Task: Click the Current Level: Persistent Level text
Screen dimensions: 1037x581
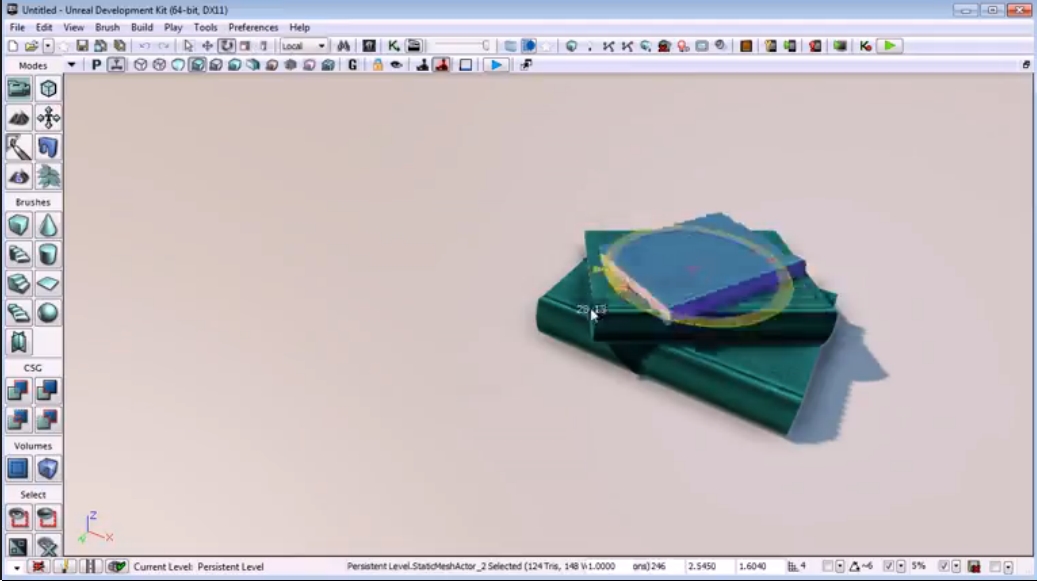Action: (x=198, y=566)
